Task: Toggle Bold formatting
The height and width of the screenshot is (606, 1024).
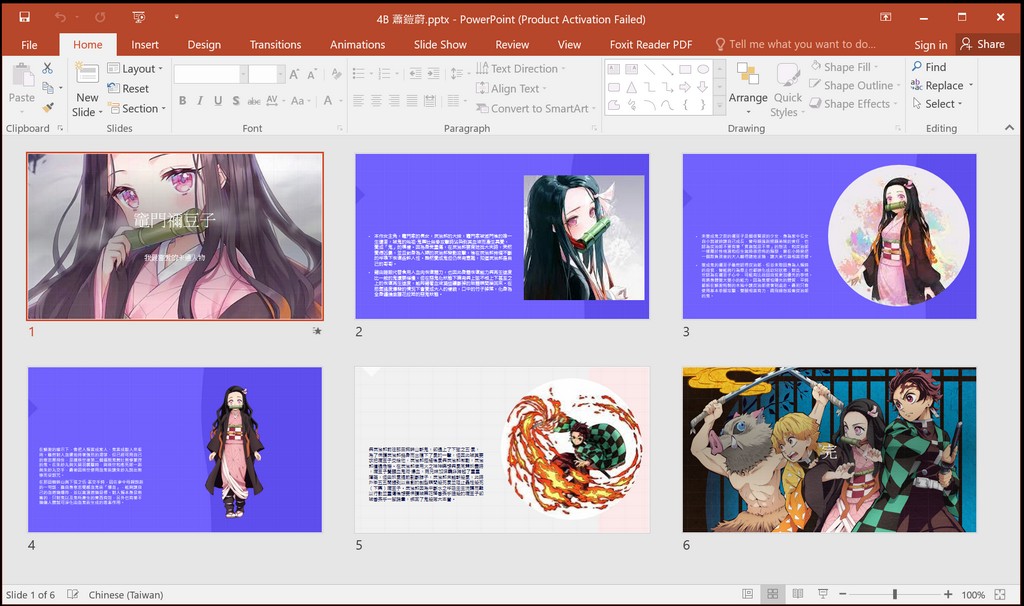Action: click(x=183, y=101)
